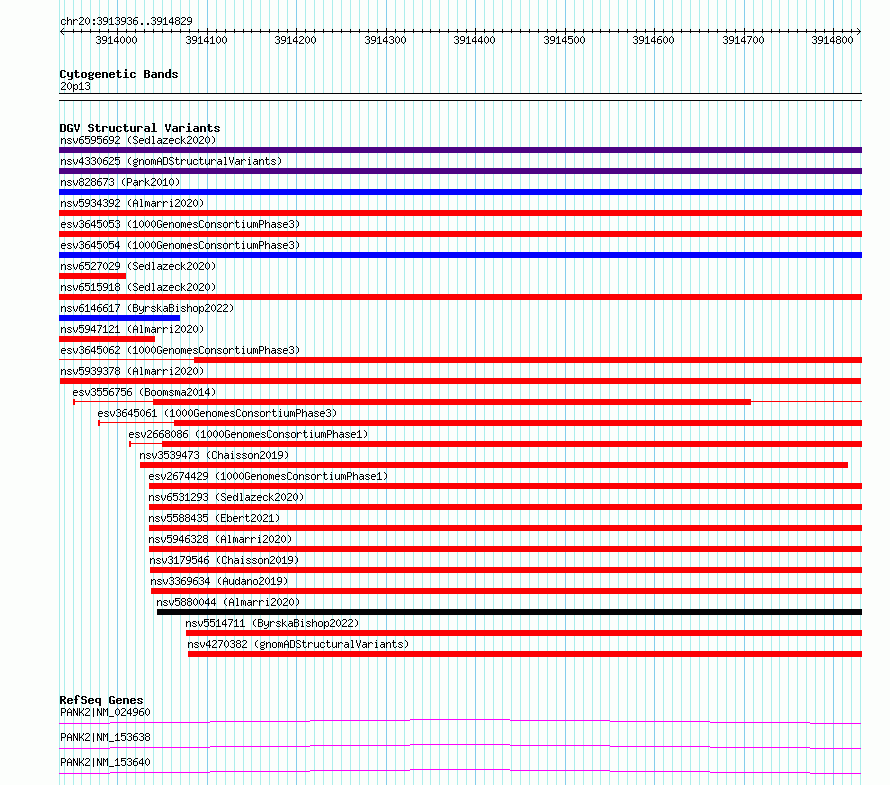
Task: Click ruler position 3914700
Action: click(x=743, y=40)
